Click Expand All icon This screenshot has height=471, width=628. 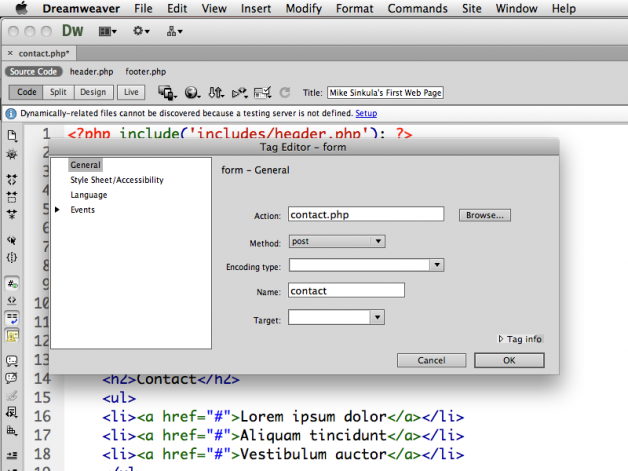click(12, 214)
